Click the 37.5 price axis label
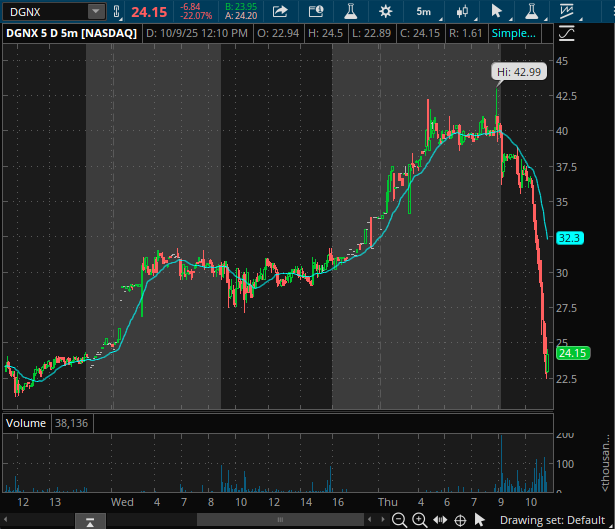The image size is (615, 529). (566, 167)
